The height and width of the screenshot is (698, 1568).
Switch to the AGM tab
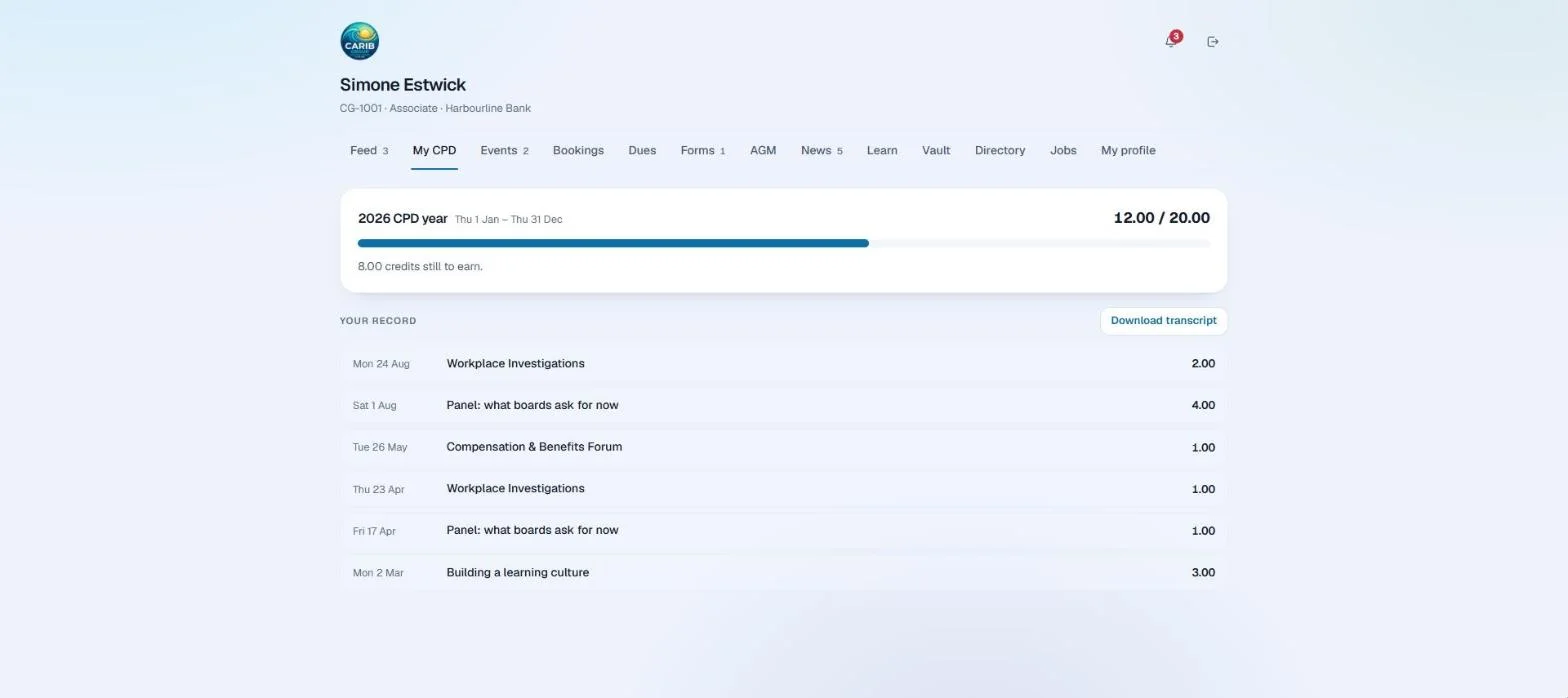pyautogui.click(x=763, y=151)
